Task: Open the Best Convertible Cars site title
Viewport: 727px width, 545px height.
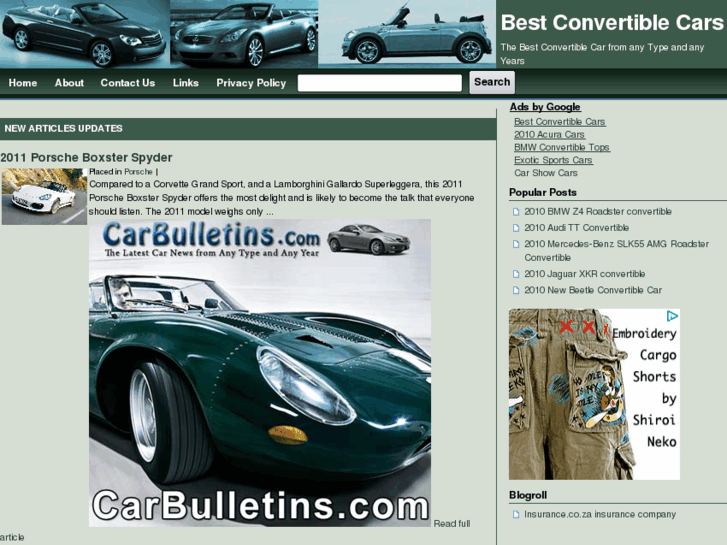Action: pyautogui.click(x=612, y=22)
